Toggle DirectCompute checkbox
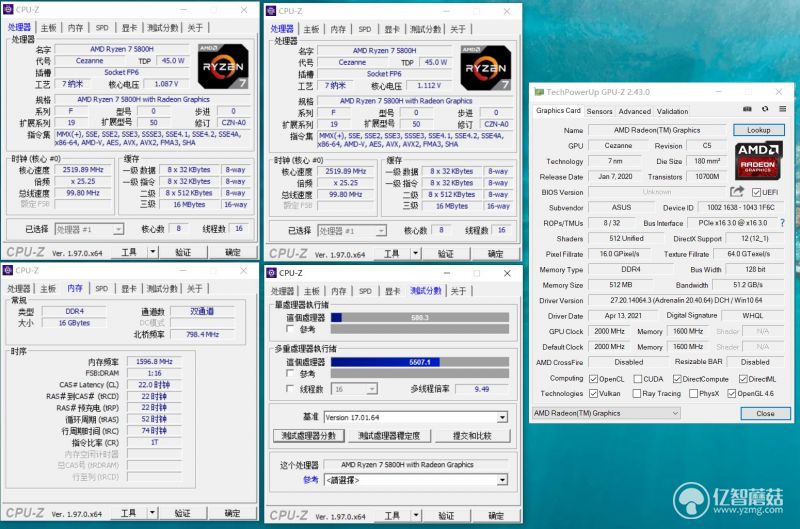The image size is (800, 529). coord(677,379)
